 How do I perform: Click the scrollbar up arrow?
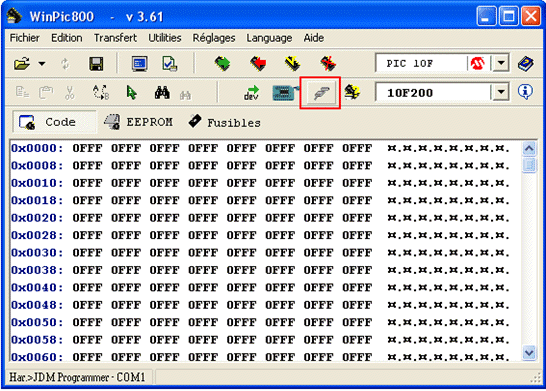tap(529, 149)
